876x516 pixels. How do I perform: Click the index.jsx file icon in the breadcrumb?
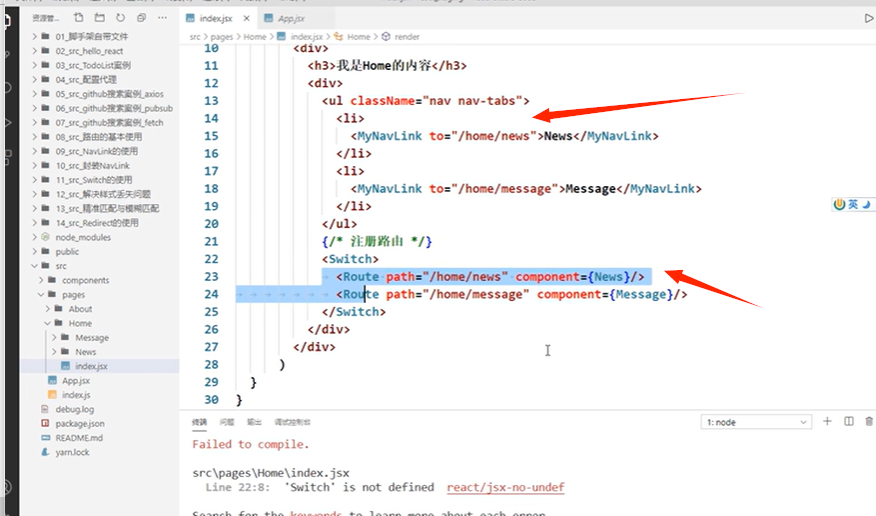pos(282,36)
